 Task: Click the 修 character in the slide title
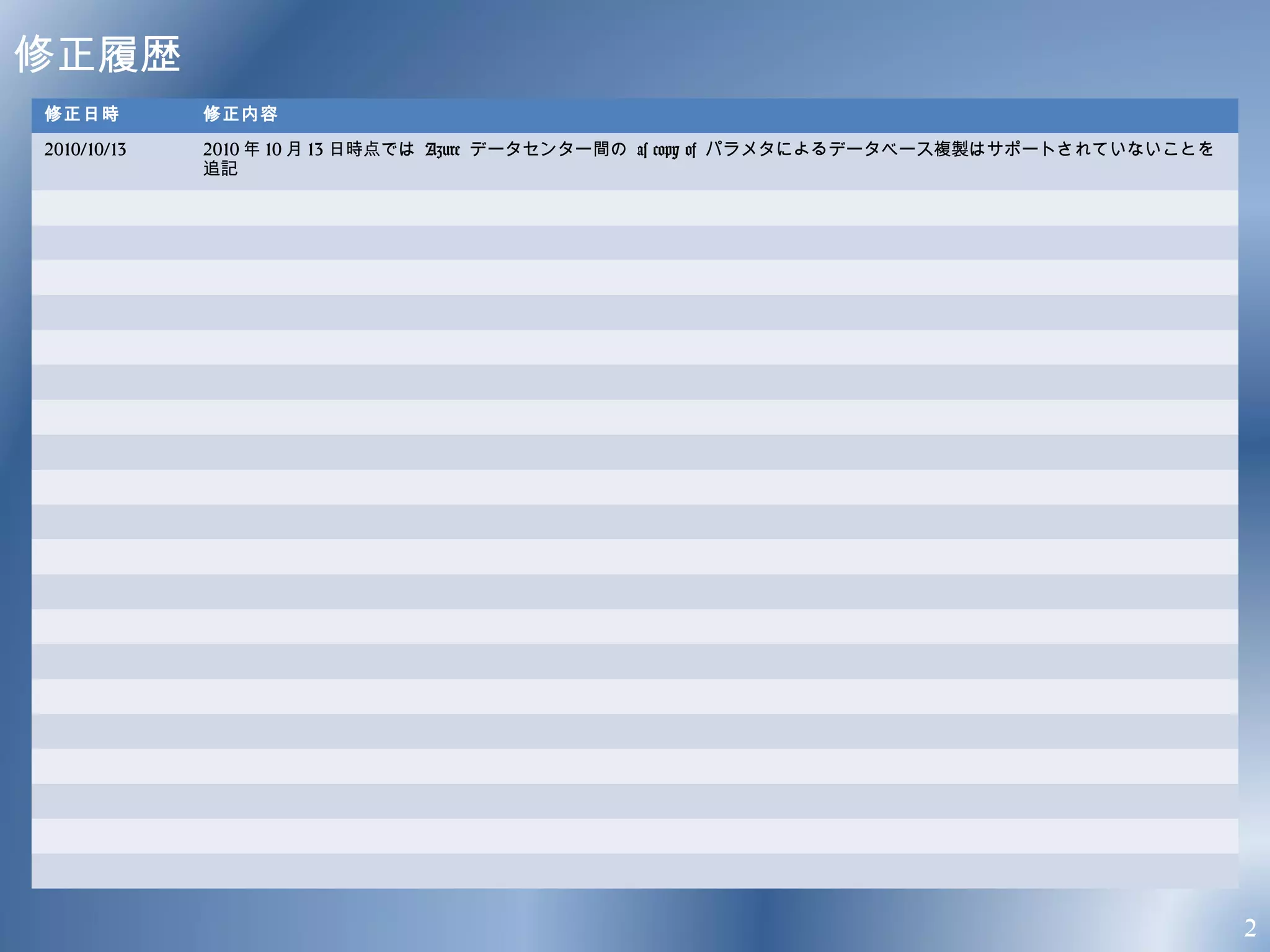(34, 55)
